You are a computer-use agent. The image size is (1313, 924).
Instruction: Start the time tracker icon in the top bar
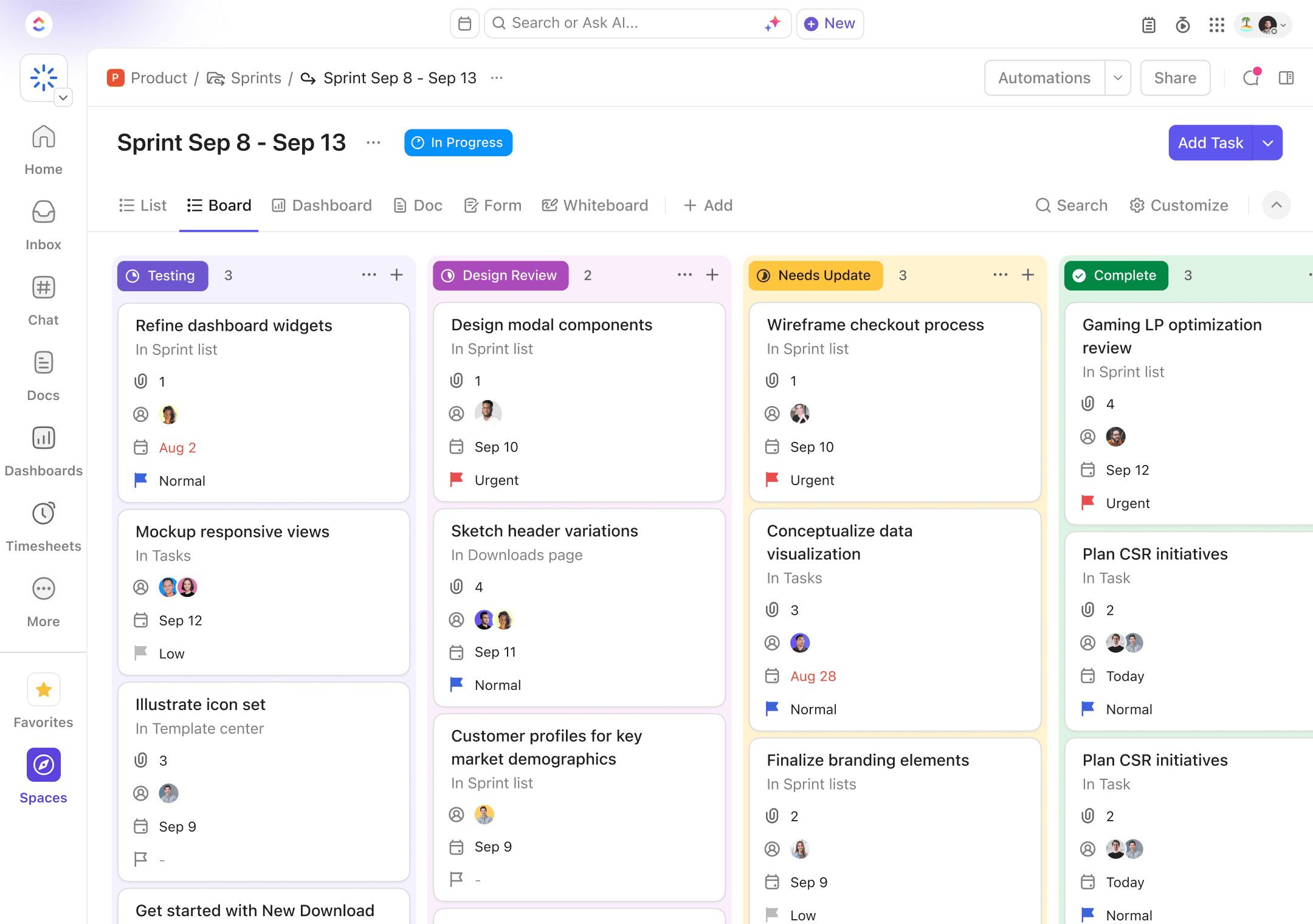click(1182, 25)
